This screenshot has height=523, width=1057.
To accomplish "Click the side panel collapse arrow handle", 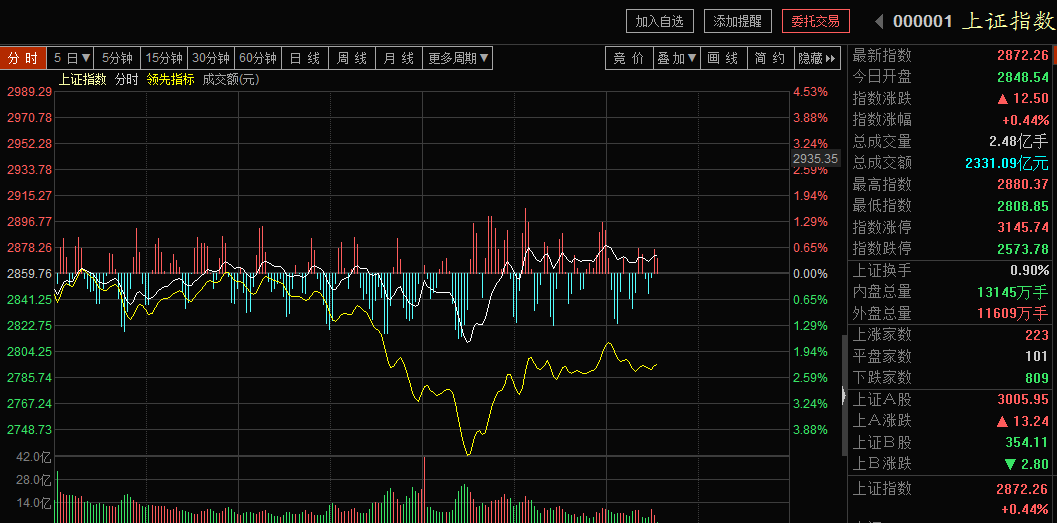I will click(x=844, y=395).
